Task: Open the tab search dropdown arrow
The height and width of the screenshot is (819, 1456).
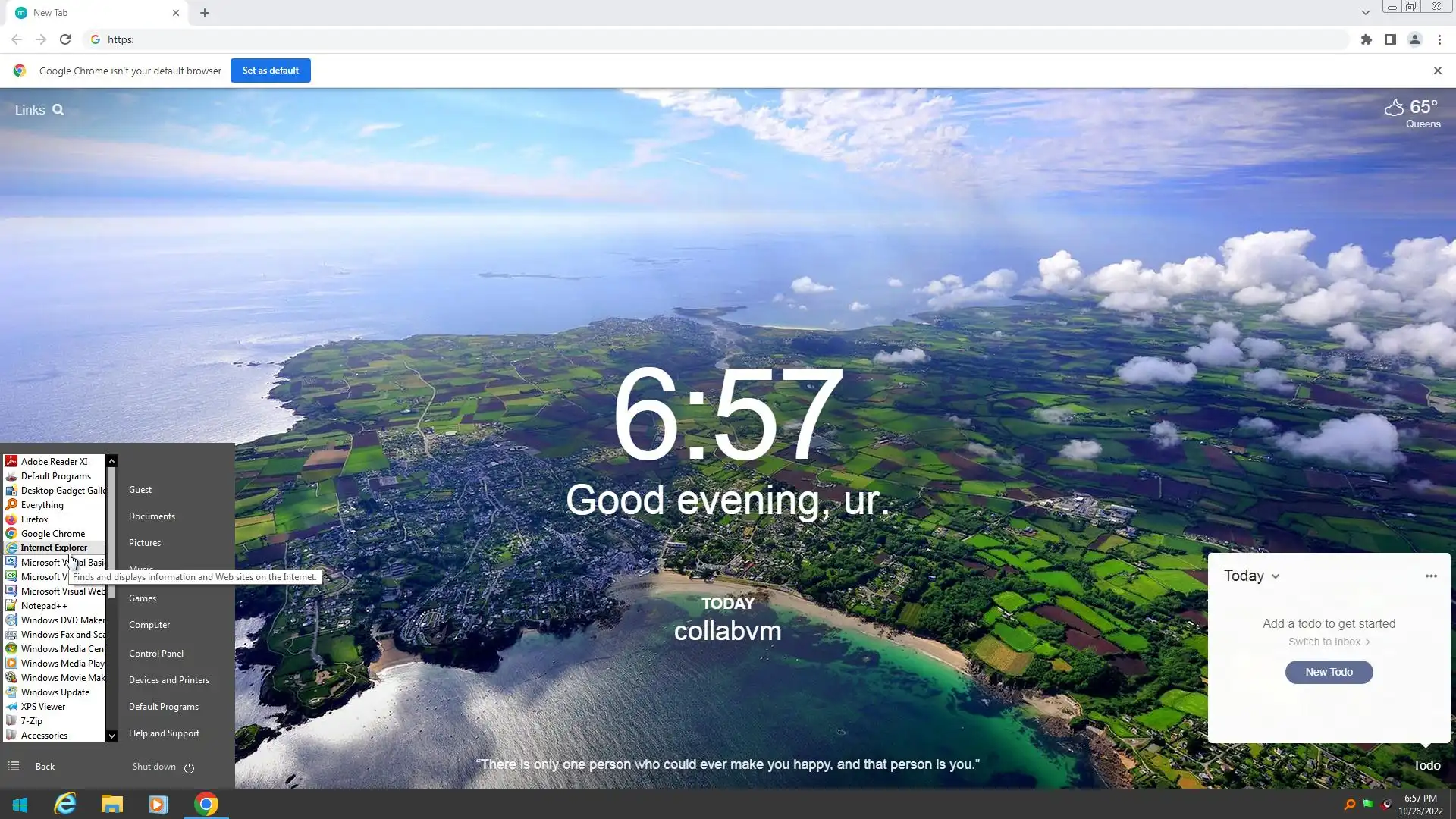Action: pyautogui.click(x=1365, y=13)
